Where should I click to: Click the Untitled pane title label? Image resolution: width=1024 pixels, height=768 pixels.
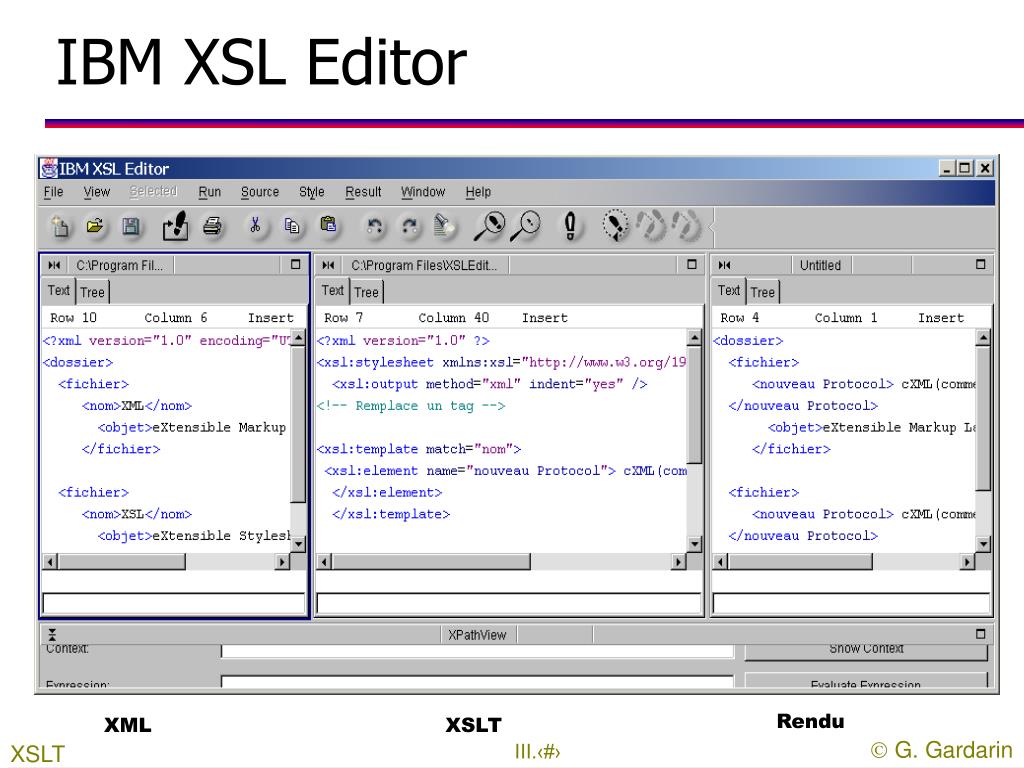[820, 265]
